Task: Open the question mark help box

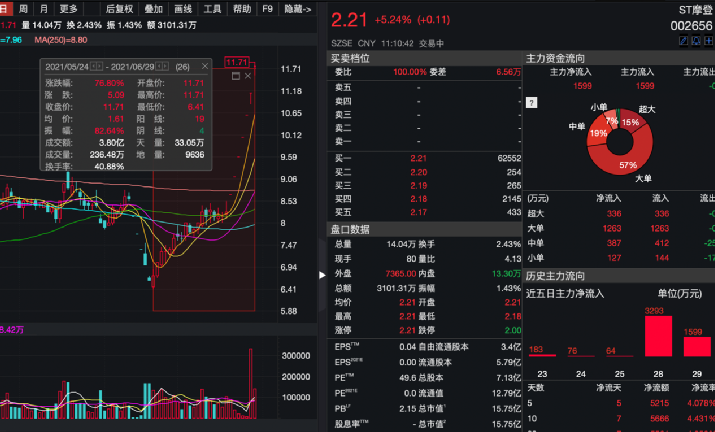Action: click(x=531, y=103)
